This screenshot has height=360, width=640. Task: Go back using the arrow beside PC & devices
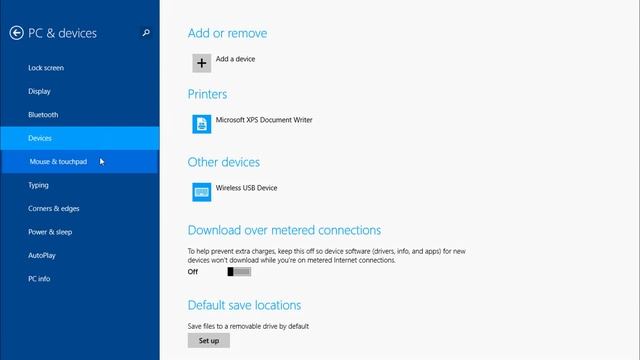[x=16, y=33]
